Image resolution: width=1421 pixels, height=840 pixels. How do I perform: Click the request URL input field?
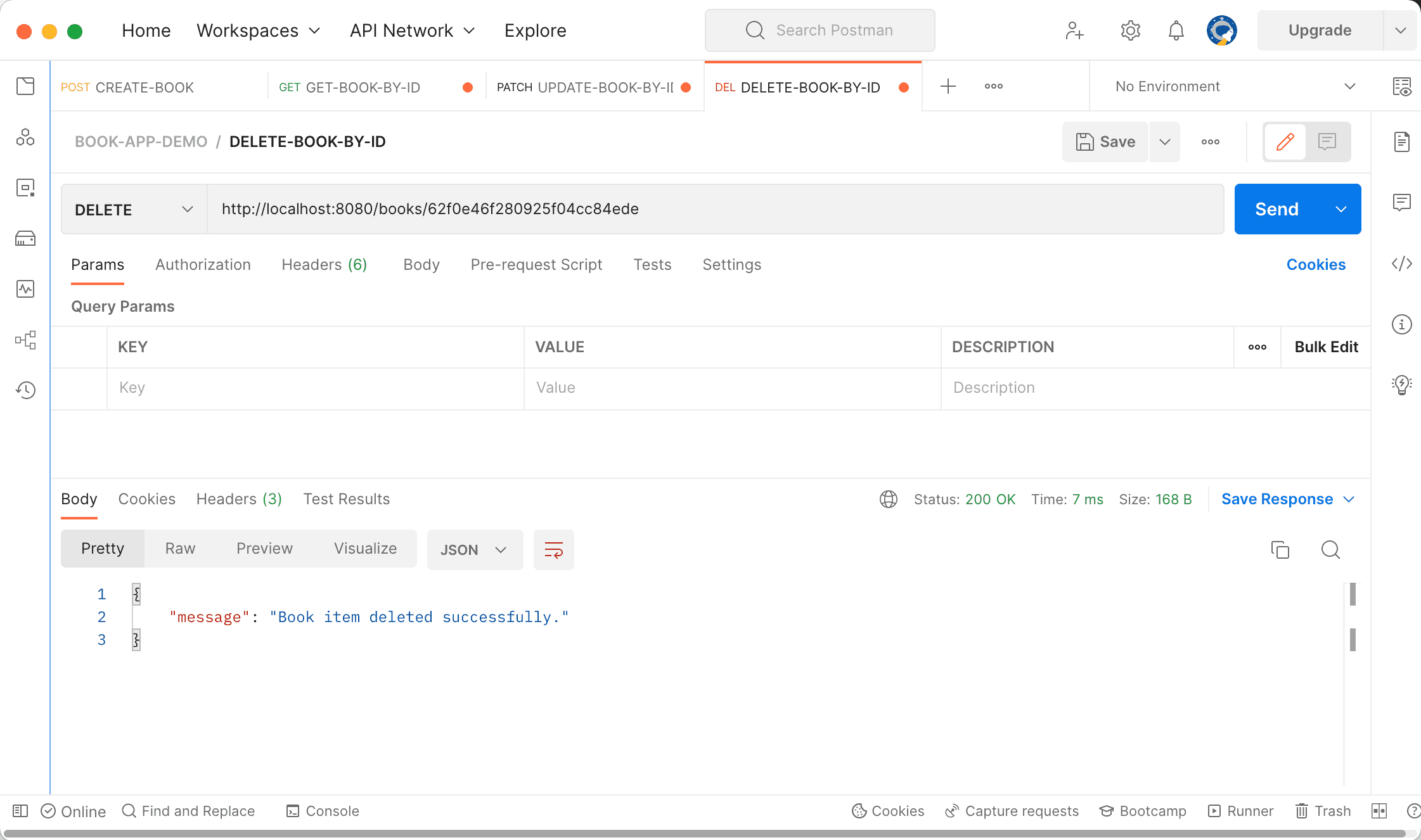[715, 209]
